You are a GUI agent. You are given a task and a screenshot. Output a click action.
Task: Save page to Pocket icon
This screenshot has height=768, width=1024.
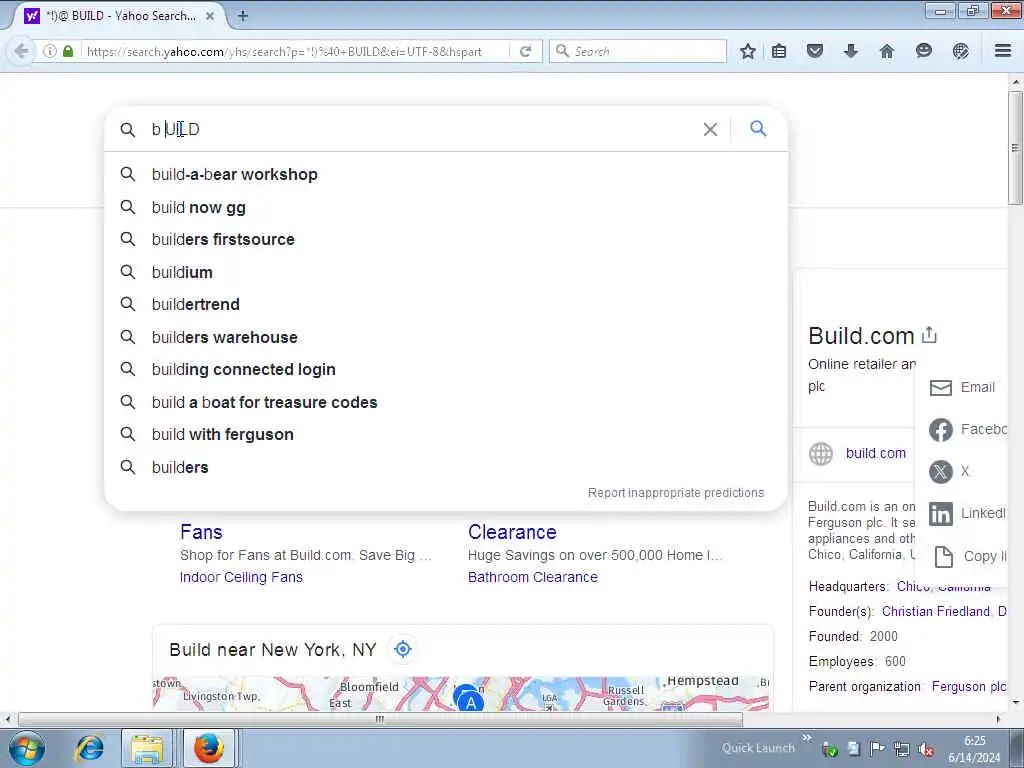coord(814,51)
